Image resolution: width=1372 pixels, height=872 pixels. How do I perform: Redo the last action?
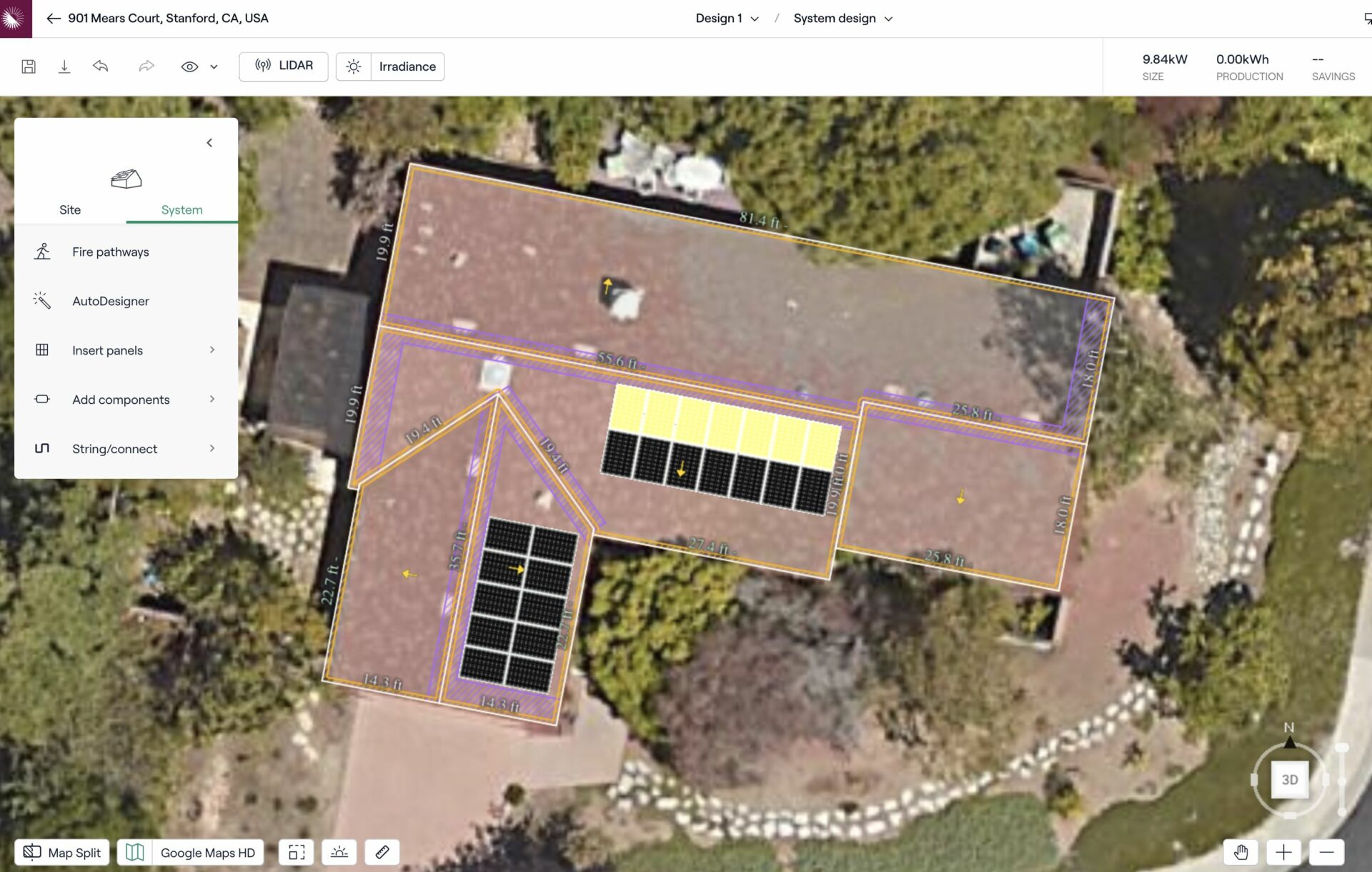pos(146,66)
